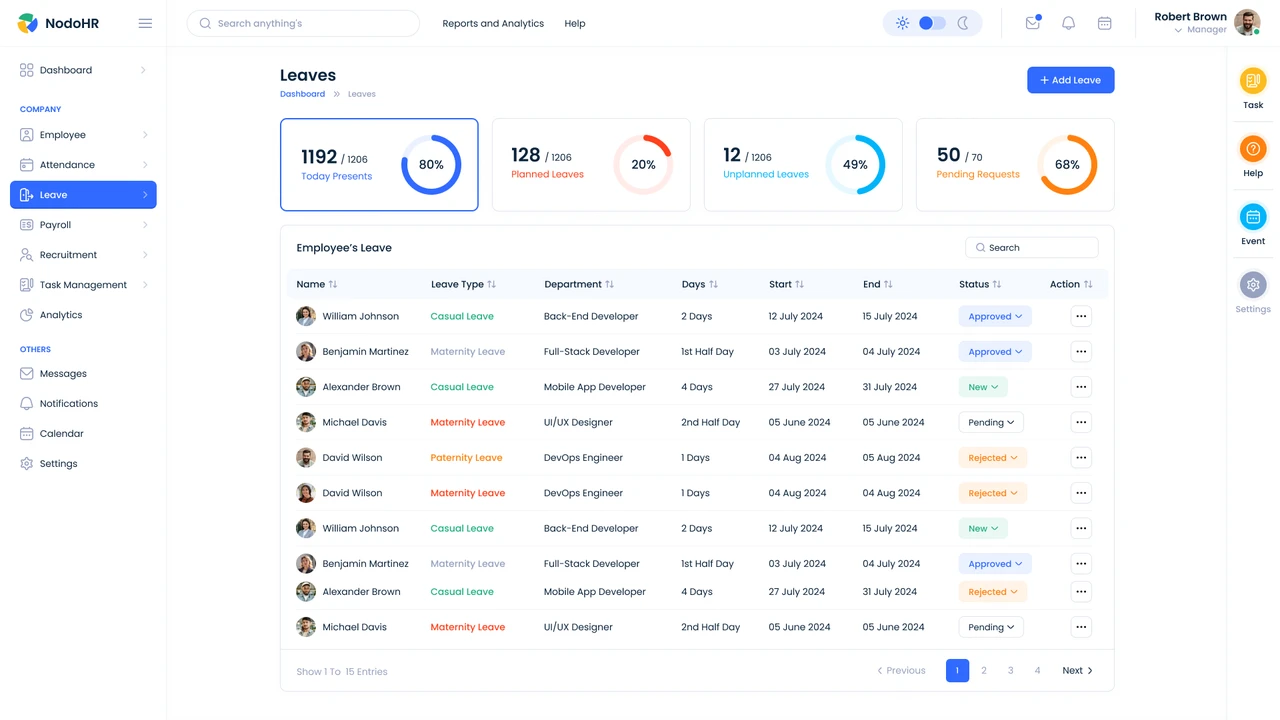Open action menu for Michael Davis last row
The image size is (1280, 720).
click(x=1081, y=628)
